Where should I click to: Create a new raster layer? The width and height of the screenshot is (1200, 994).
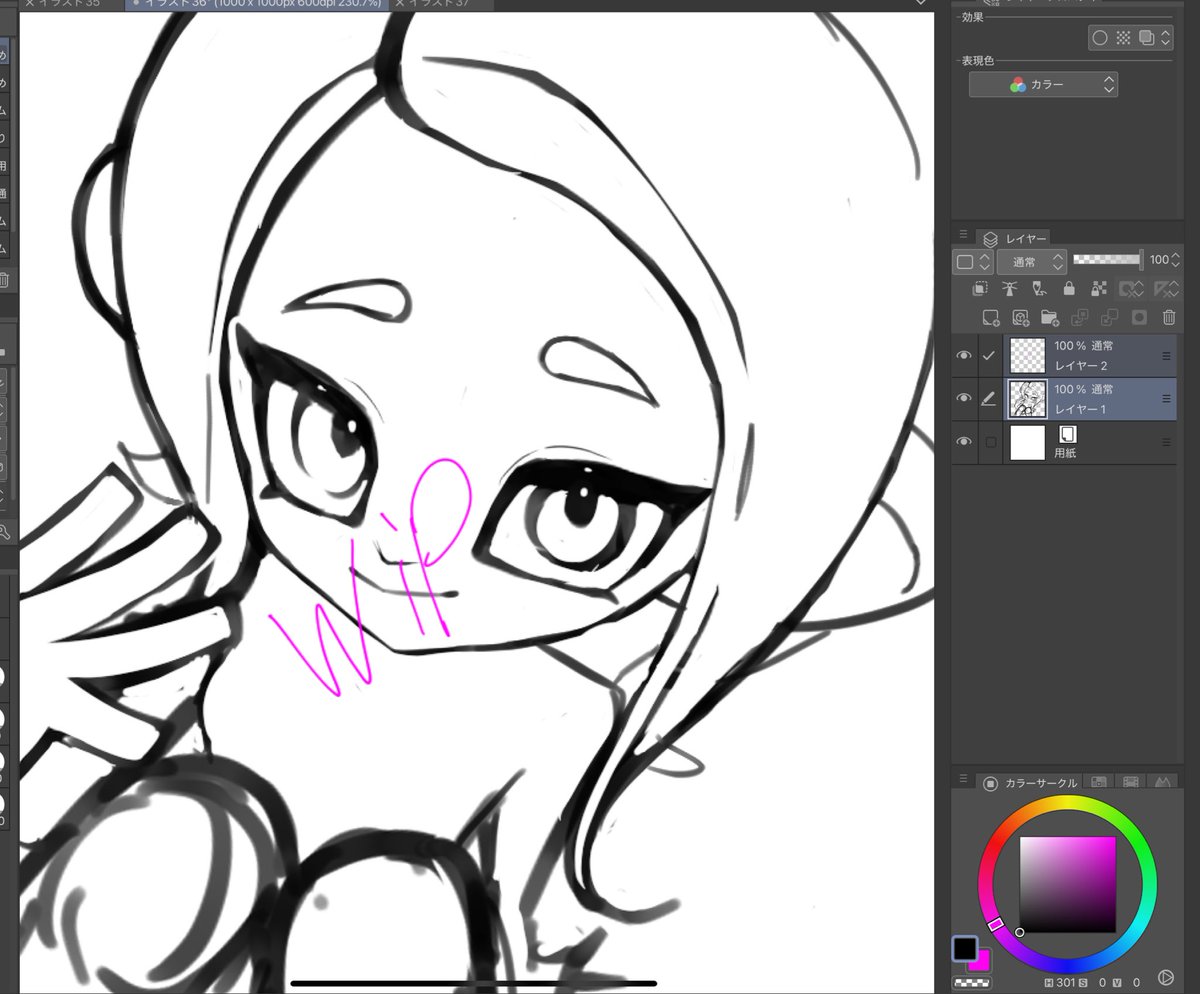(990, 318)
